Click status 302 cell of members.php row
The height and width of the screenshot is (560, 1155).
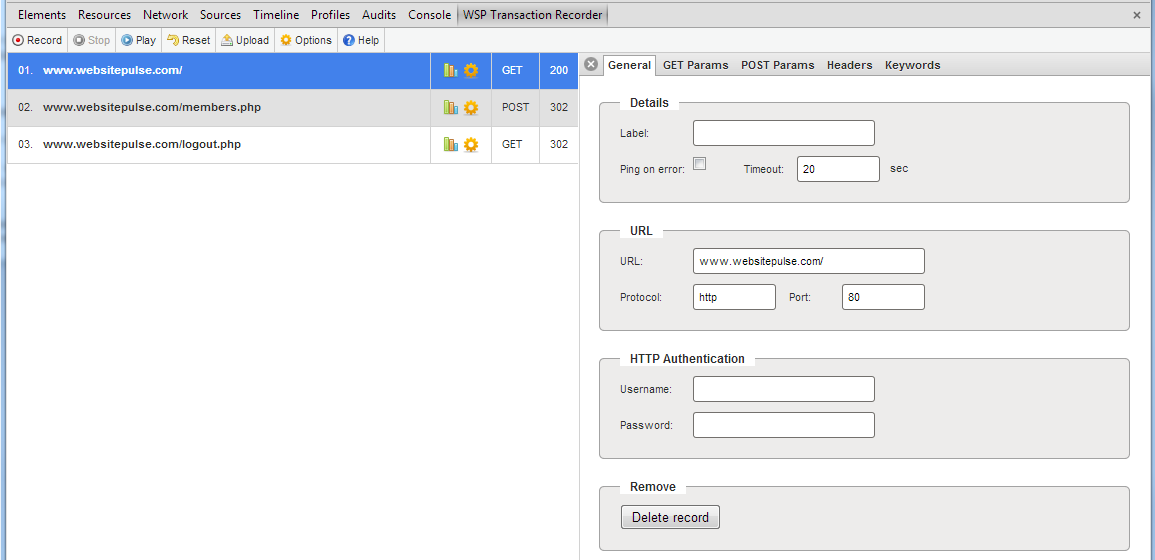pos(559,108)
